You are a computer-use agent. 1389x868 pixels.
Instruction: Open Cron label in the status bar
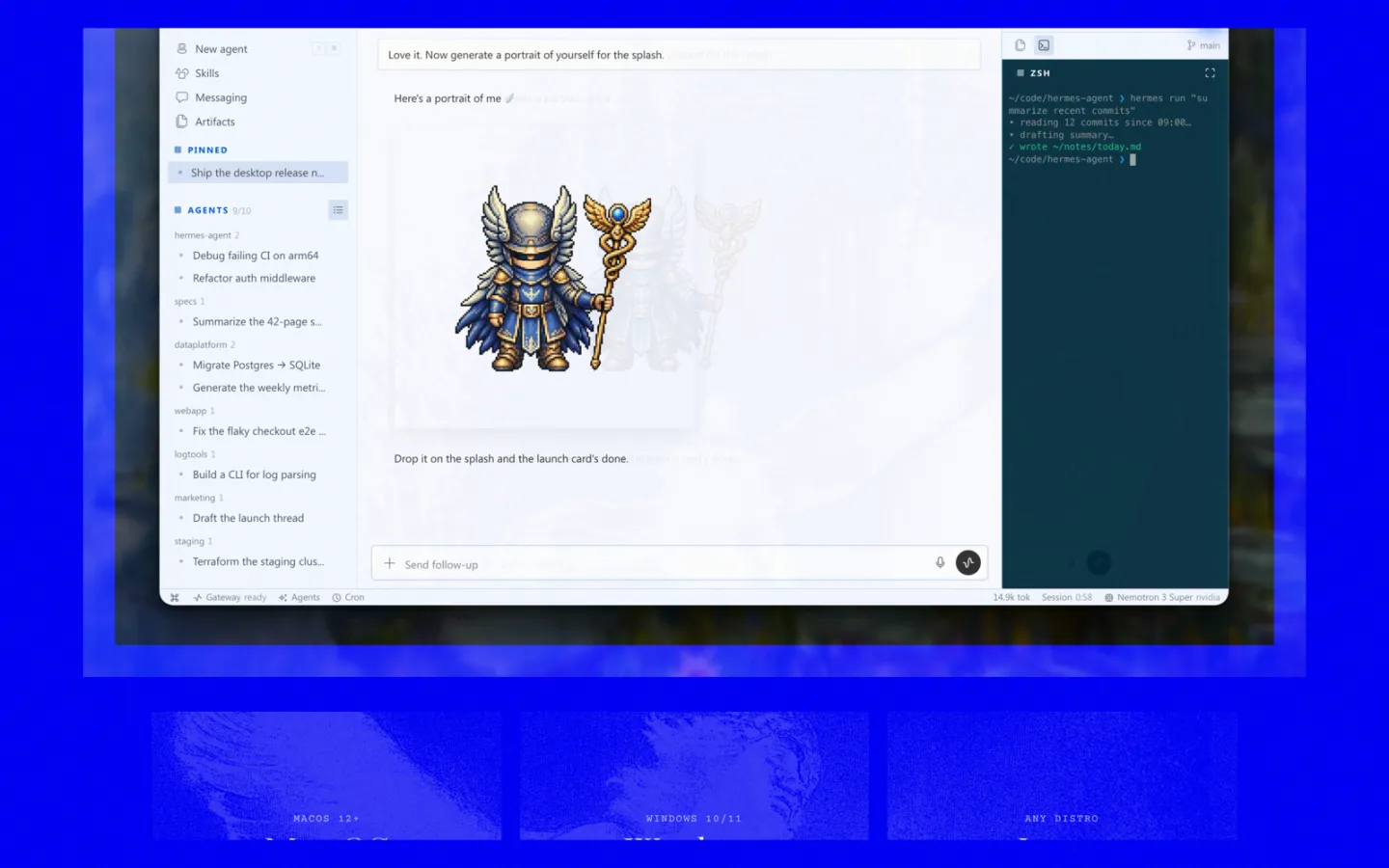pyautogui.click(x=355, y=597)
